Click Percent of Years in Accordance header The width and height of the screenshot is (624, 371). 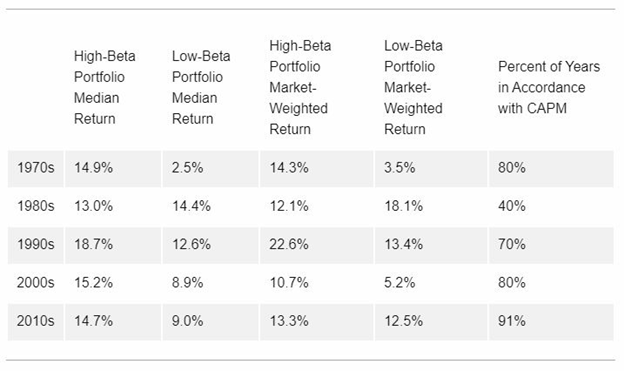coord(549,88)
